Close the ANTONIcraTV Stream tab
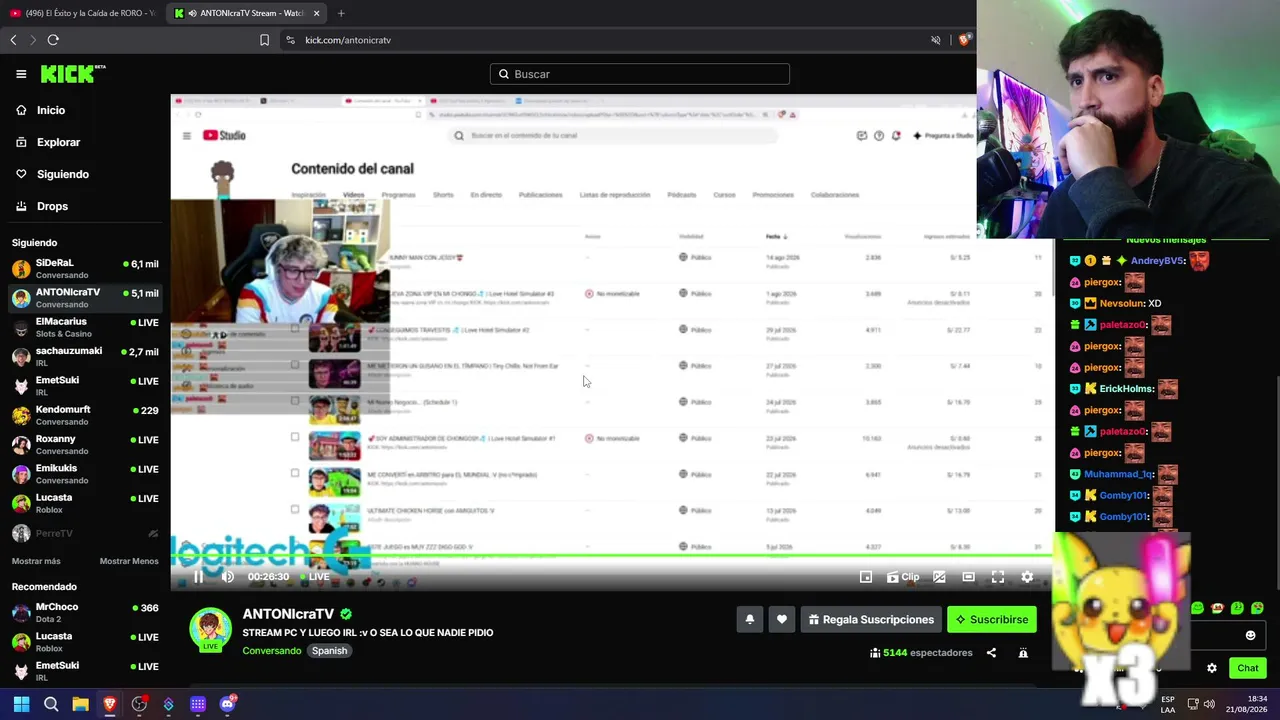Screen dimensions: 1280x720 (316, 13)
